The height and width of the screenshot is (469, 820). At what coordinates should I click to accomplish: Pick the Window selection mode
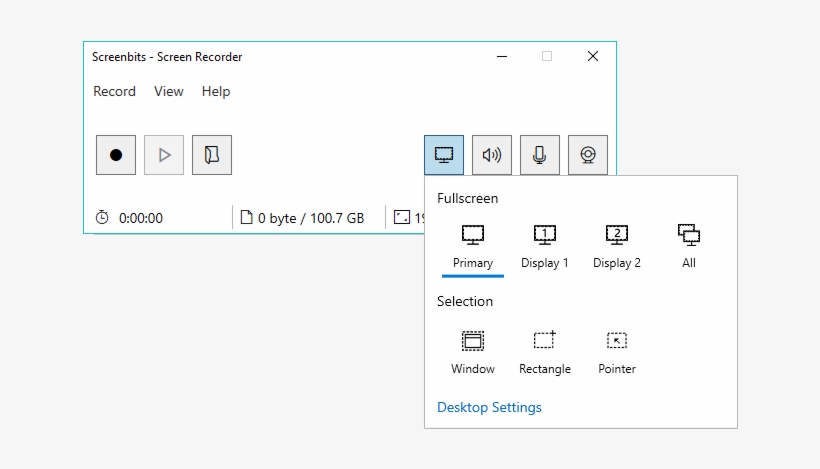pyautogui.click(x=473, y=353)
